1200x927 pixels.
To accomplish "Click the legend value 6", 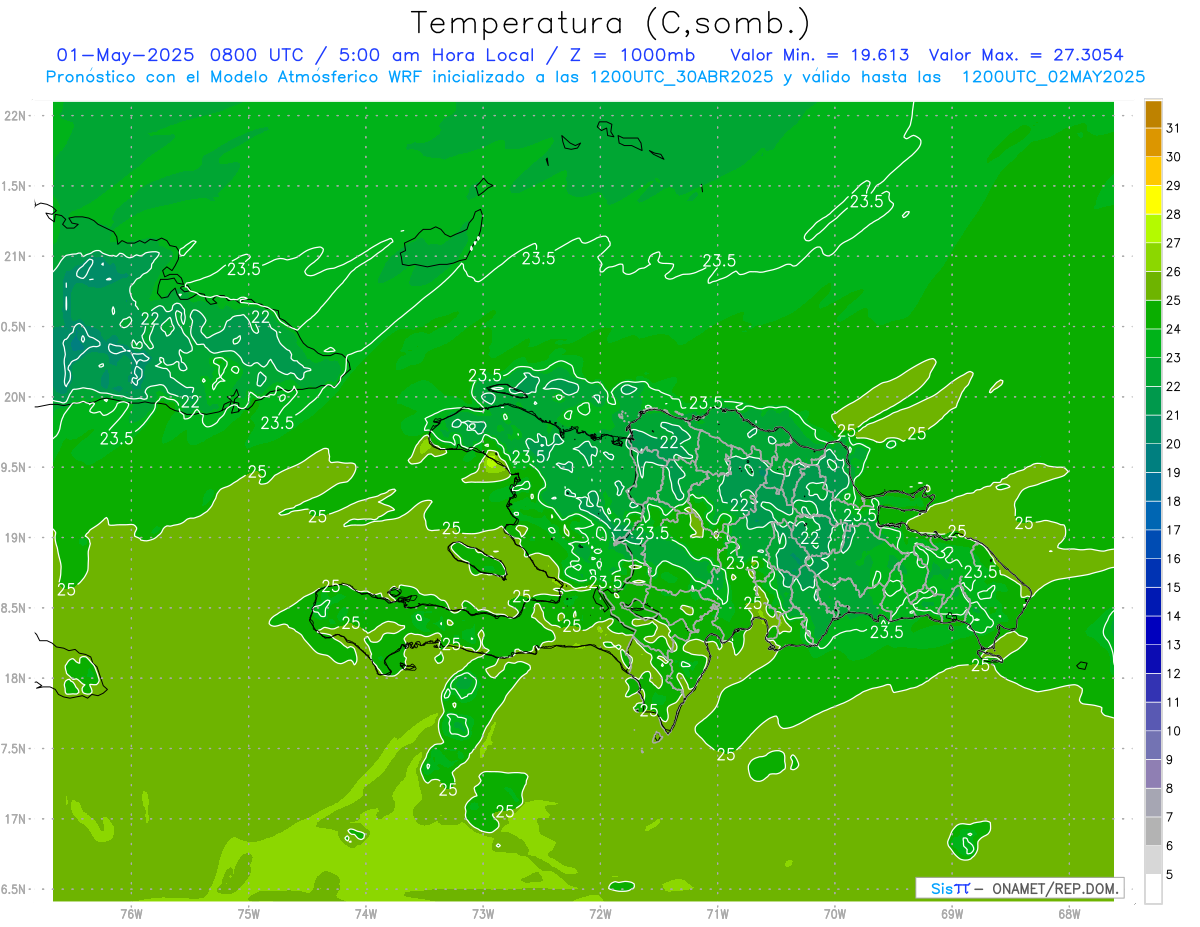I will point(1170,846).
